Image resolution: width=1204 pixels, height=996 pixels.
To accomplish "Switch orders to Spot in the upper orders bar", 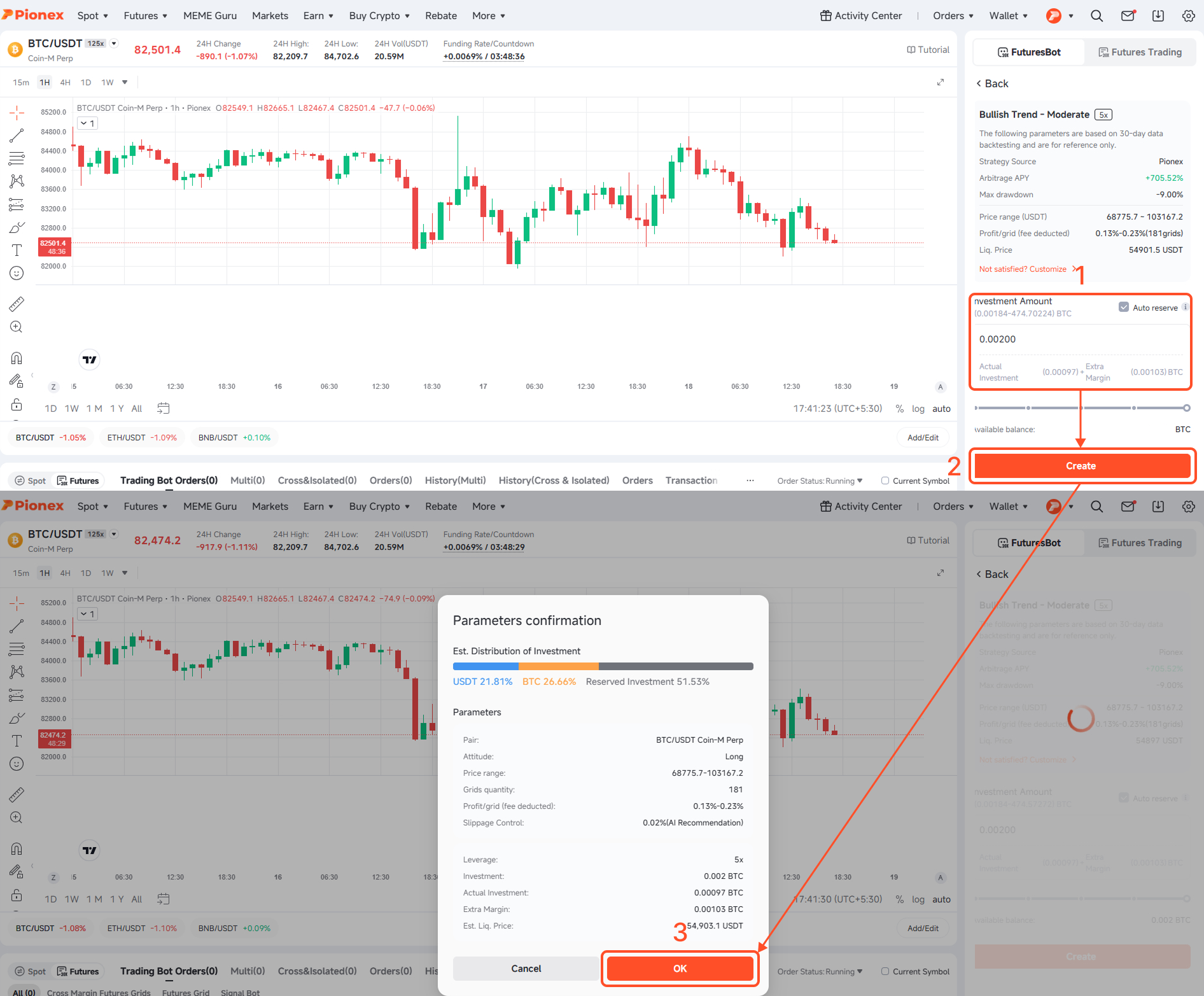I will pyautogui.click(x=31, y=480).
